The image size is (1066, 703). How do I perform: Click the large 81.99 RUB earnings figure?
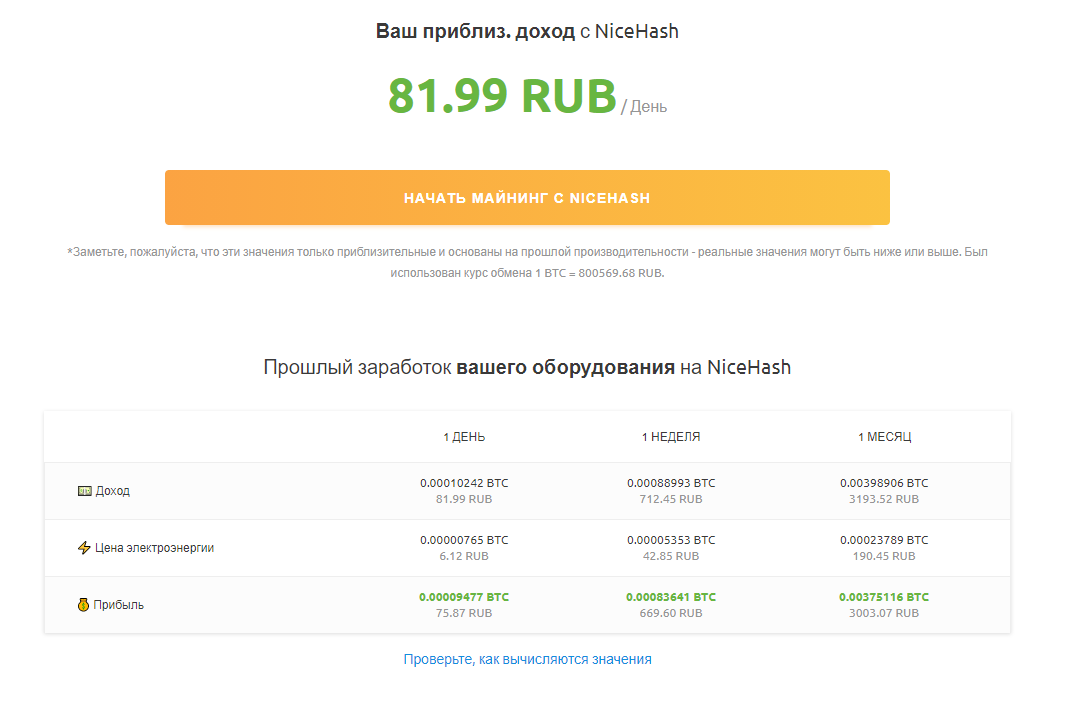point(503,98)
